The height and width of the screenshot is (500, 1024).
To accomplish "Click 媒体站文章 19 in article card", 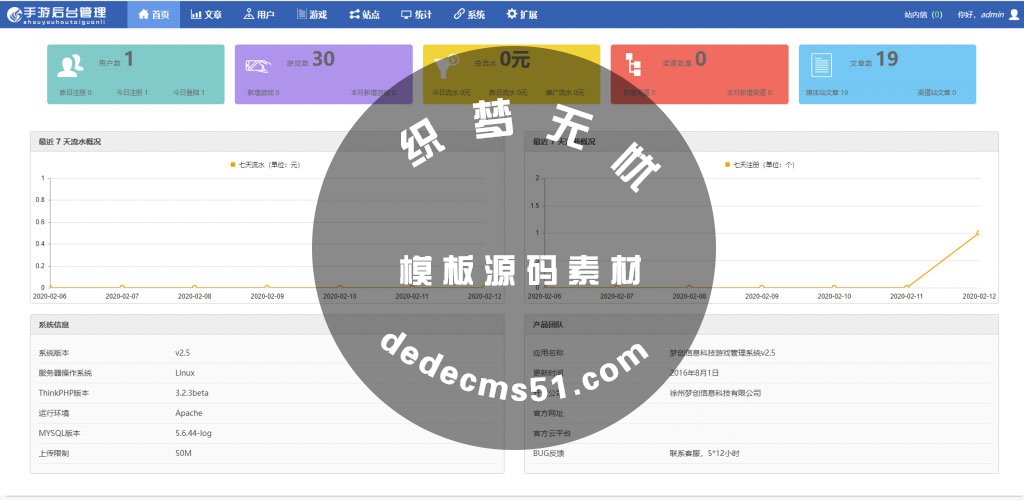I will tap(827, 93).
